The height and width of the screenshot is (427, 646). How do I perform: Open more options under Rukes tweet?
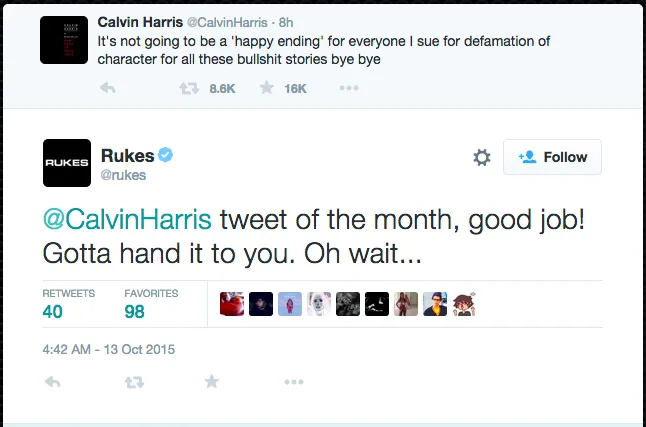point(293,382)
